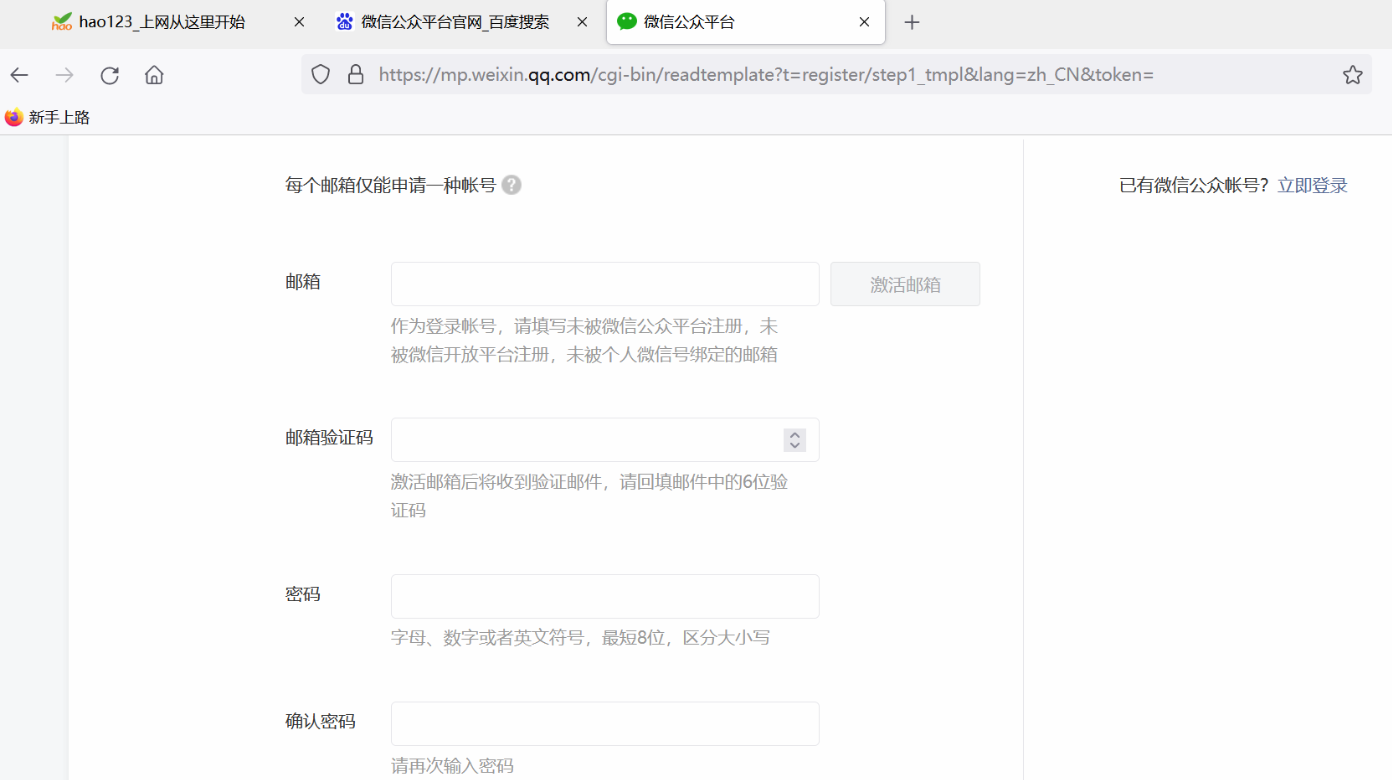This screenshot has width=1392, height=780.
Task: Focus the 邮箱 input field
Action: click(x=605, y=284)
